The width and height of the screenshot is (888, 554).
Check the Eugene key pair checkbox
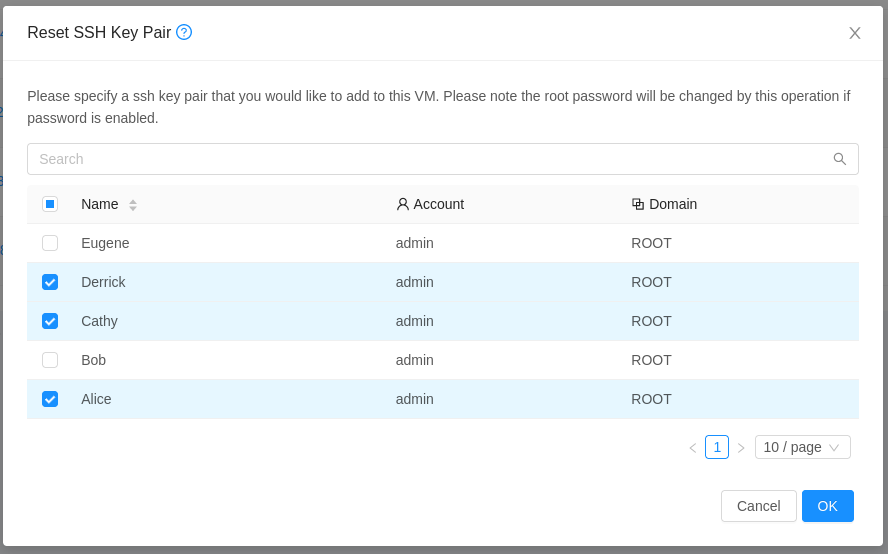point(50,243)
